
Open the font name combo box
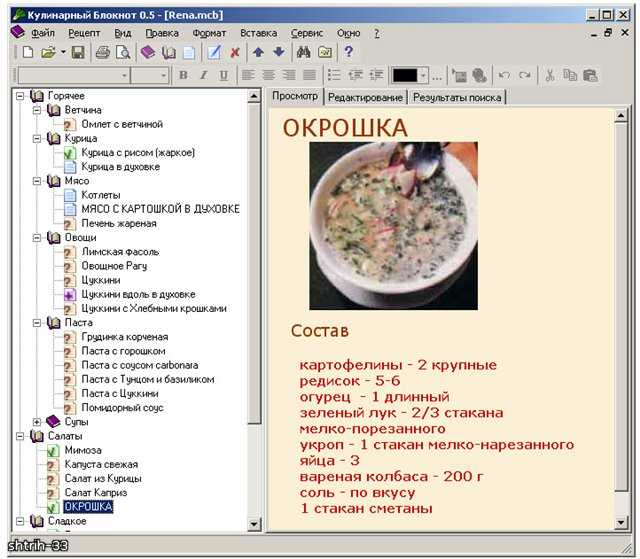(x=74, y=75)
